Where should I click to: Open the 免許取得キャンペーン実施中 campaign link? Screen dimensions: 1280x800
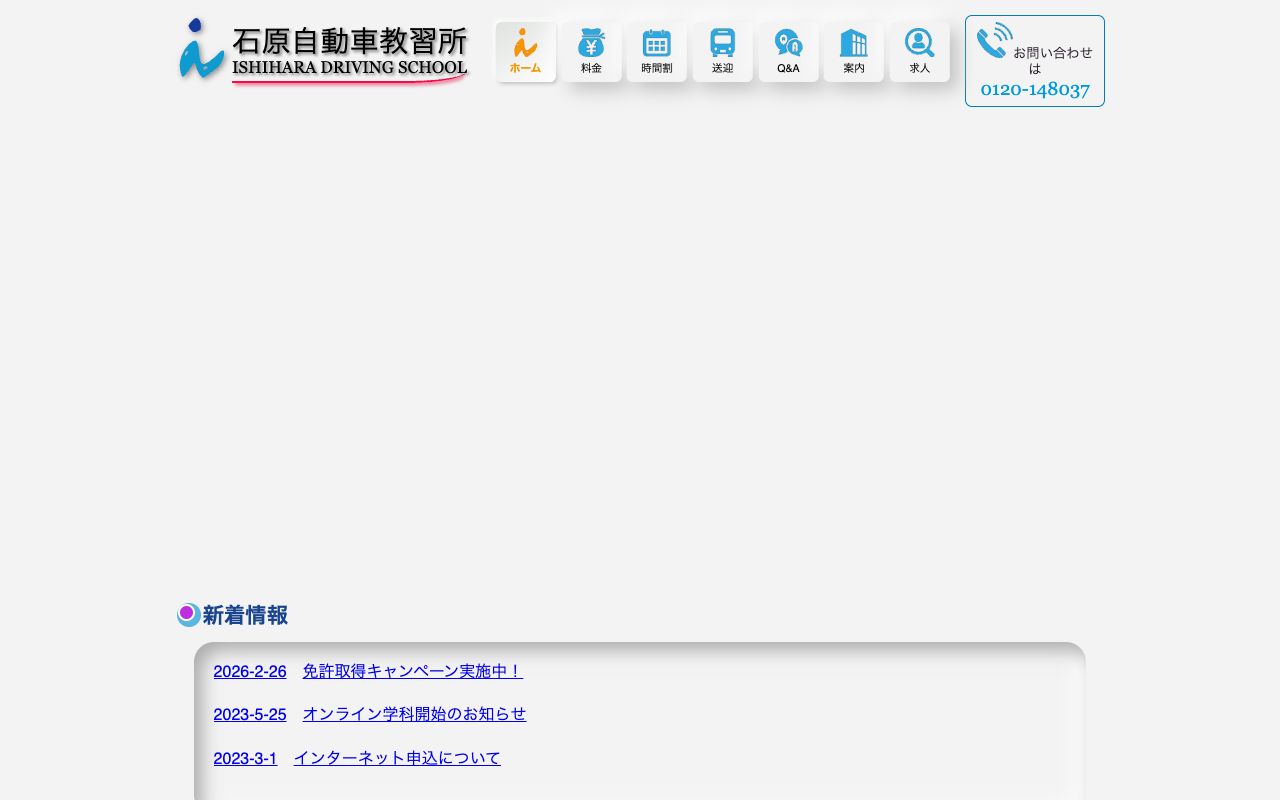tap(413, 671)
